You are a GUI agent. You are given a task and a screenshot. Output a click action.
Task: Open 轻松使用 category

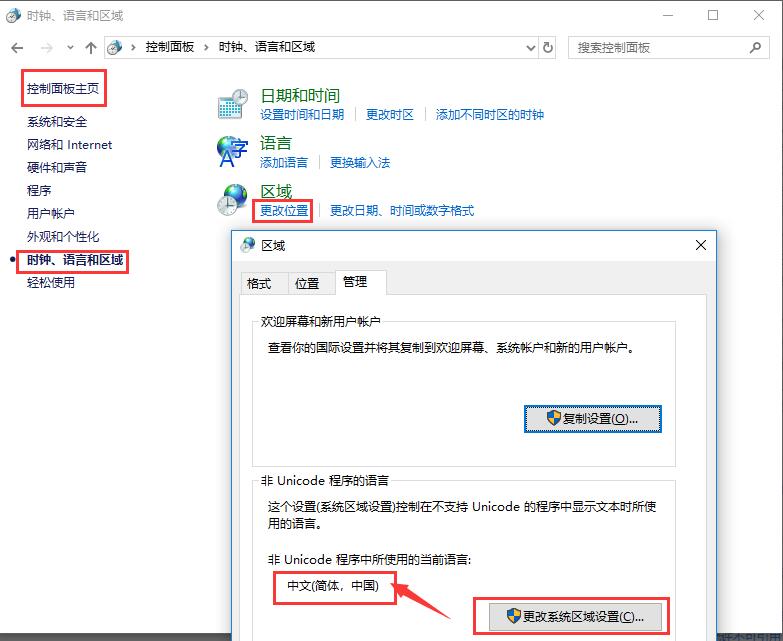click(x=50, y=283)
